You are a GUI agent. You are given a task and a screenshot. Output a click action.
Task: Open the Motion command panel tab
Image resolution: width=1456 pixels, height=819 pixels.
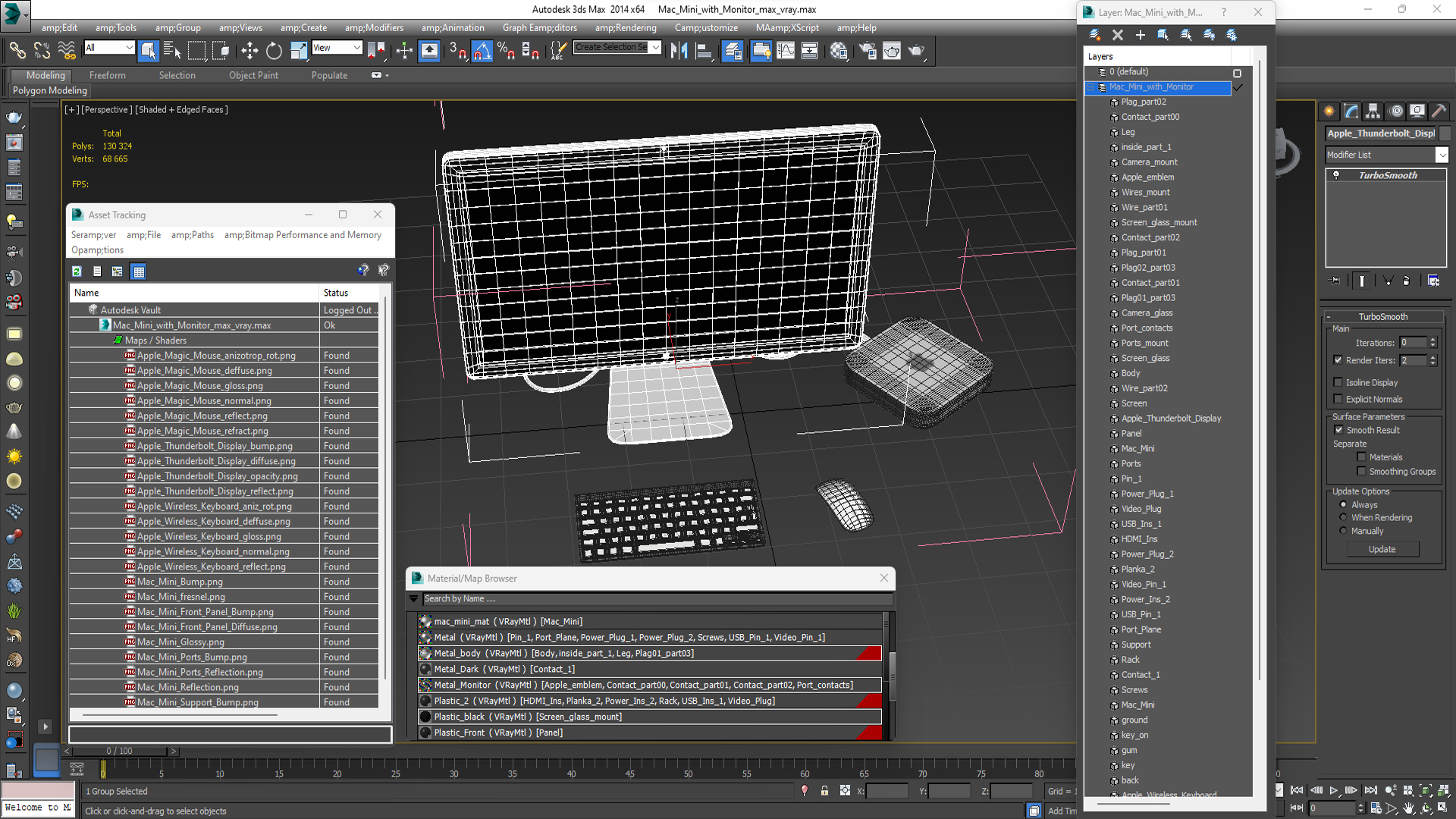point(1396,111)
